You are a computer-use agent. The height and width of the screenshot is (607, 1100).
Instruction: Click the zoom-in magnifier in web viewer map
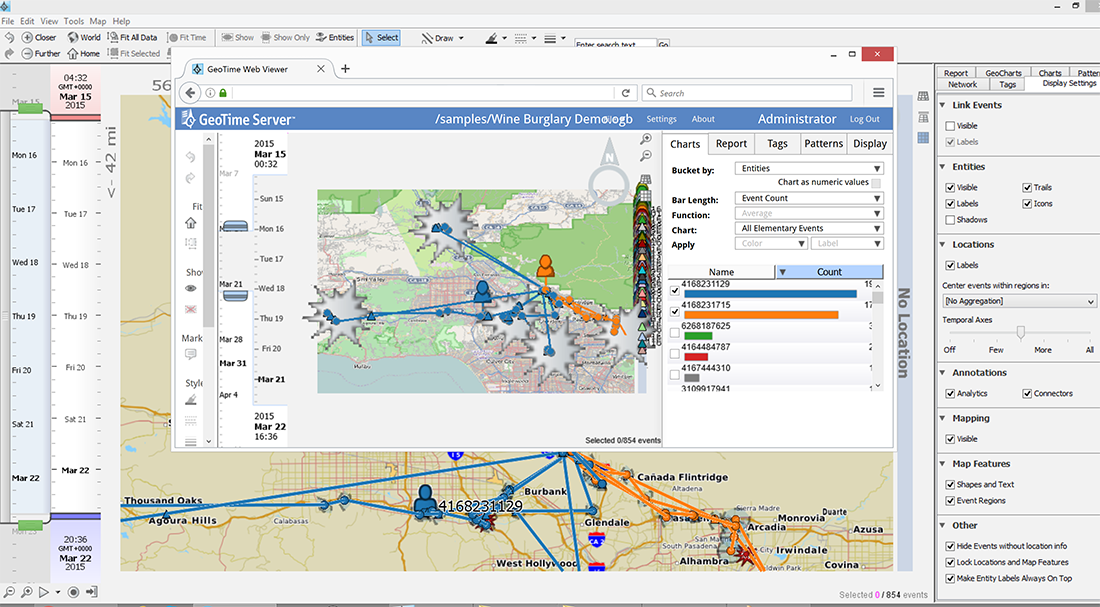pyautogui.click(x=645, y=140)
